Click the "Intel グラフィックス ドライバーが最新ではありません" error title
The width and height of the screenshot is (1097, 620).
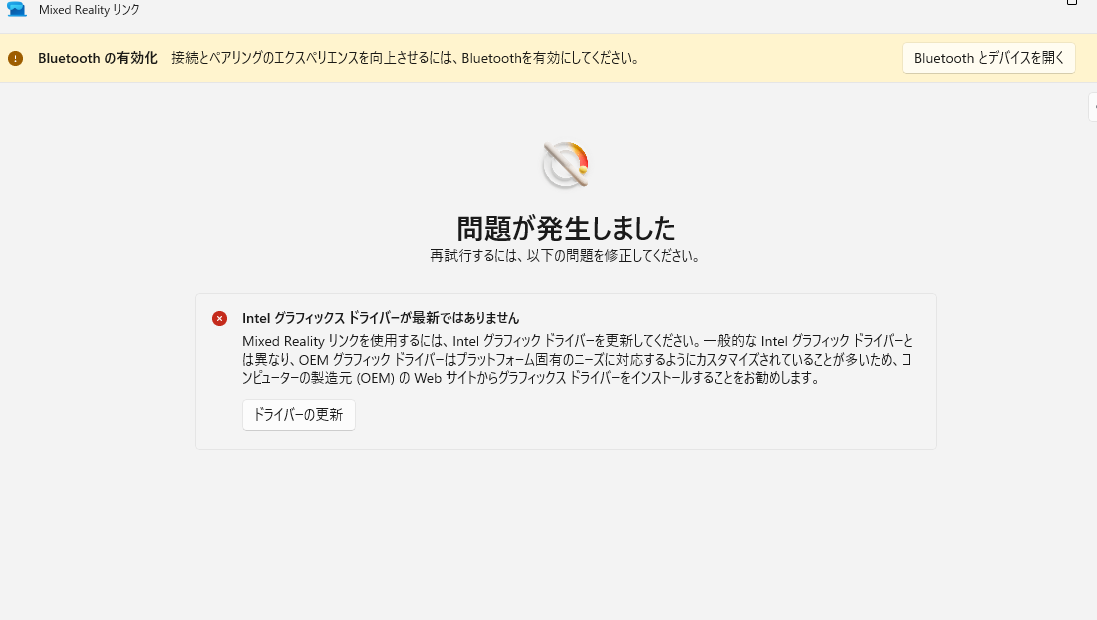coord(380,318)
